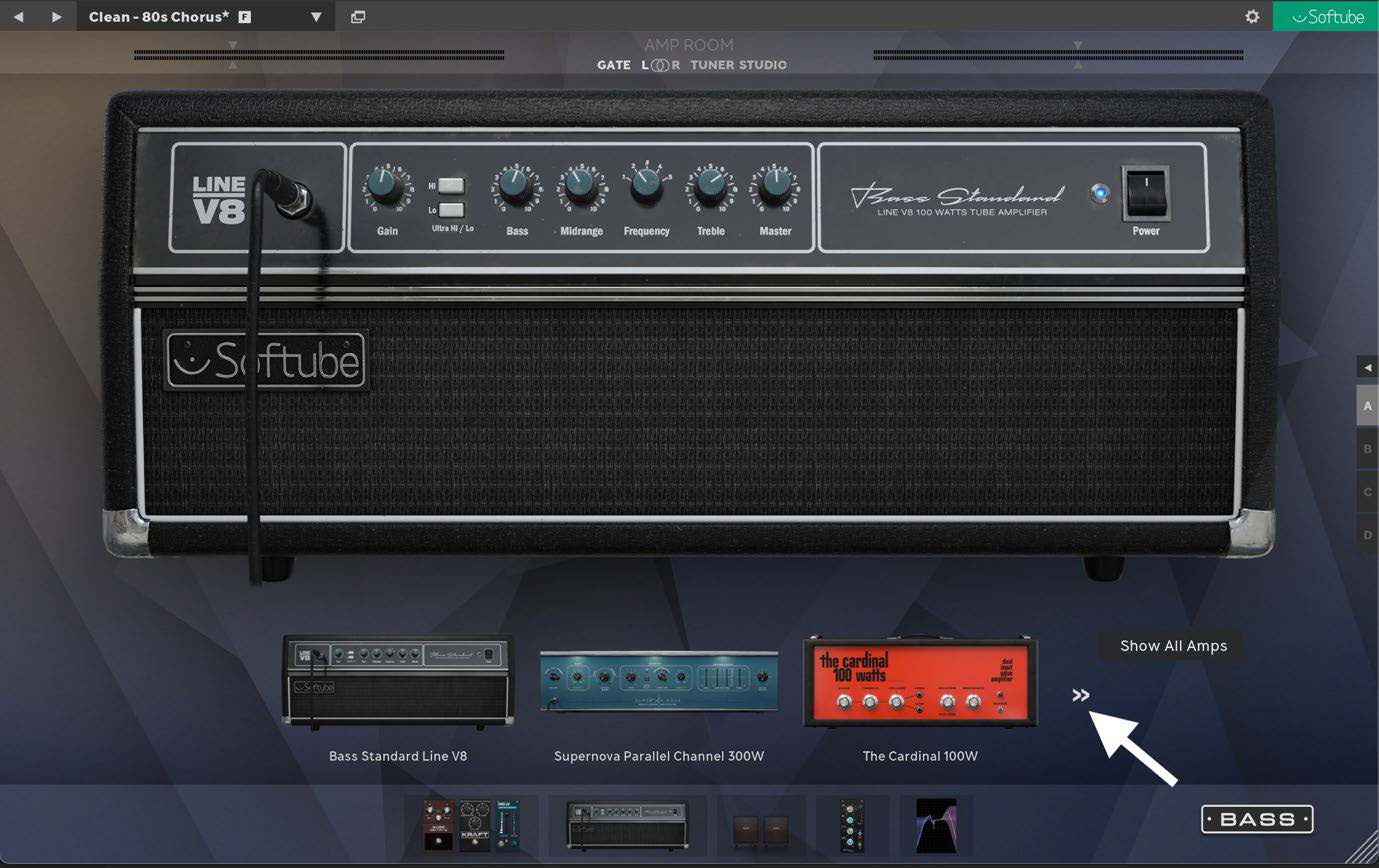Open the settings gear

pos(1251,16)
